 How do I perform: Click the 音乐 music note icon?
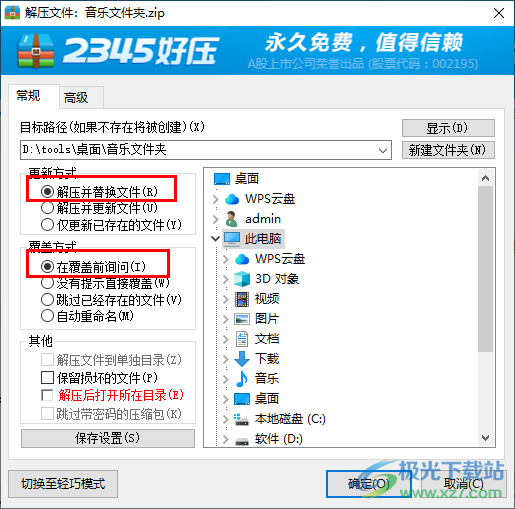pos(242,379)
